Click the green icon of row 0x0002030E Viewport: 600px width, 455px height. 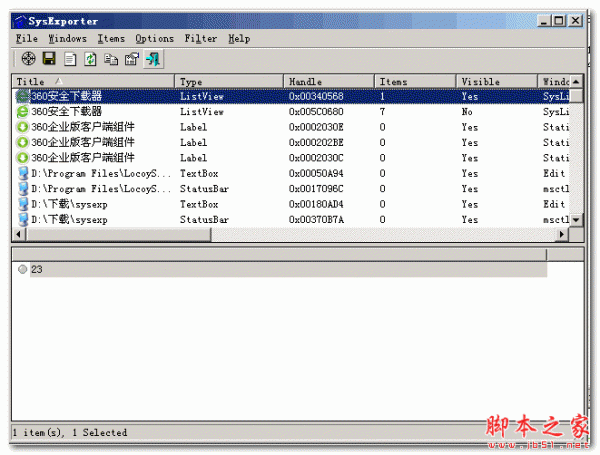(23, 127)
